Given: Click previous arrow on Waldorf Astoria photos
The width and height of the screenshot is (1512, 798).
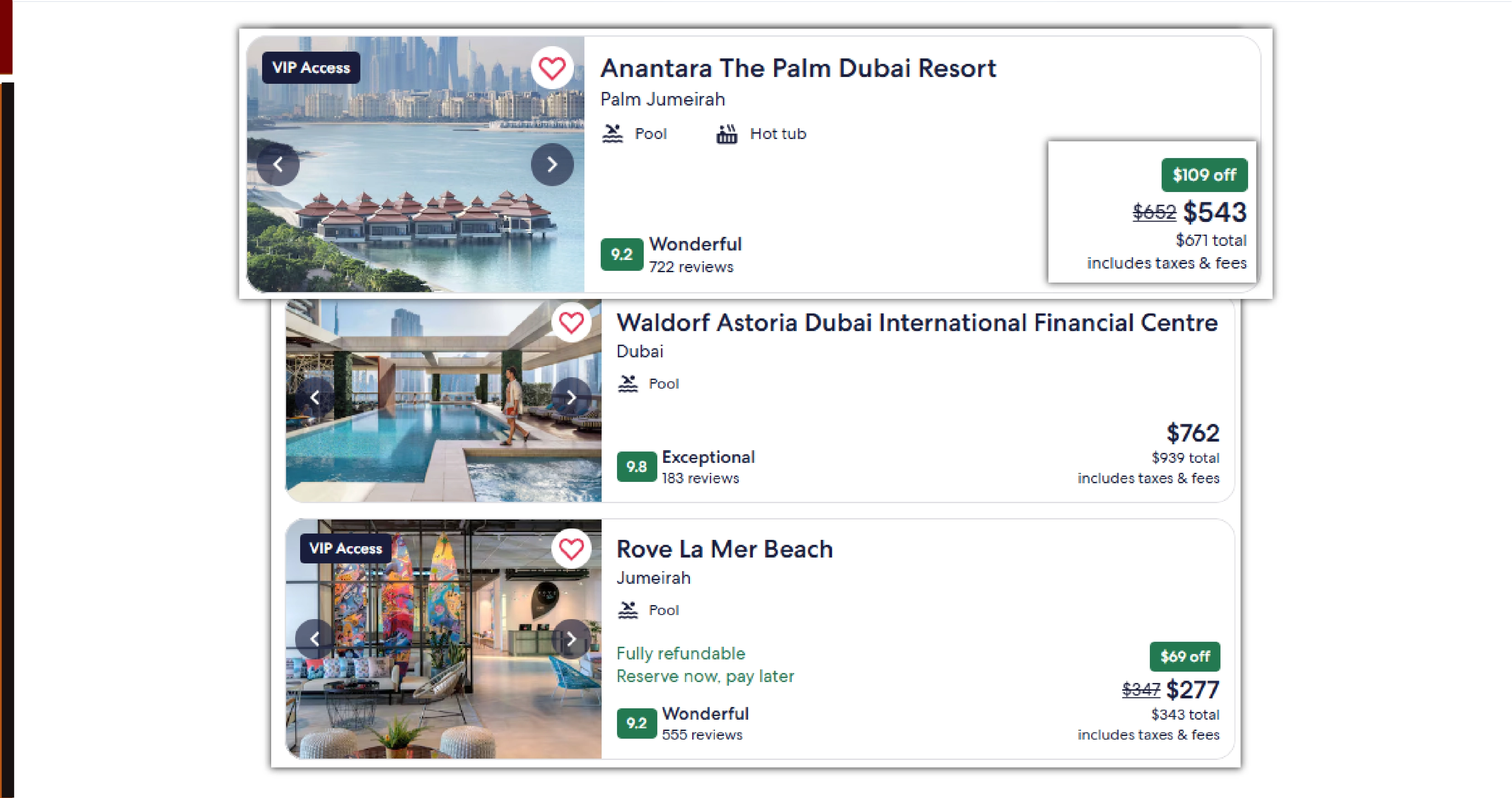Looking at the screenshot, I should click(x=315, y=398).
